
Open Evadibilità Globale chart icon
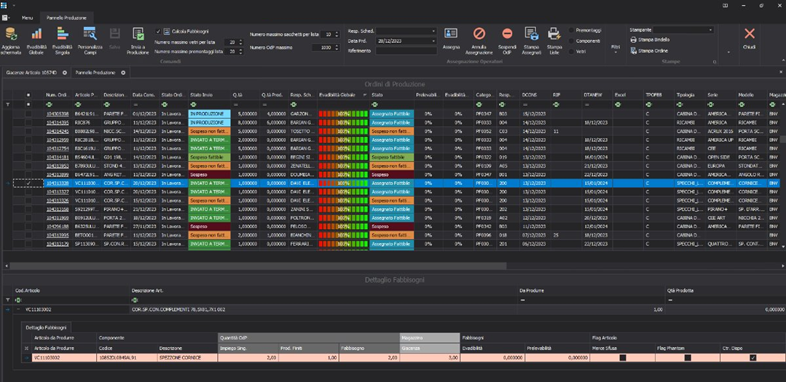point(36,34)
